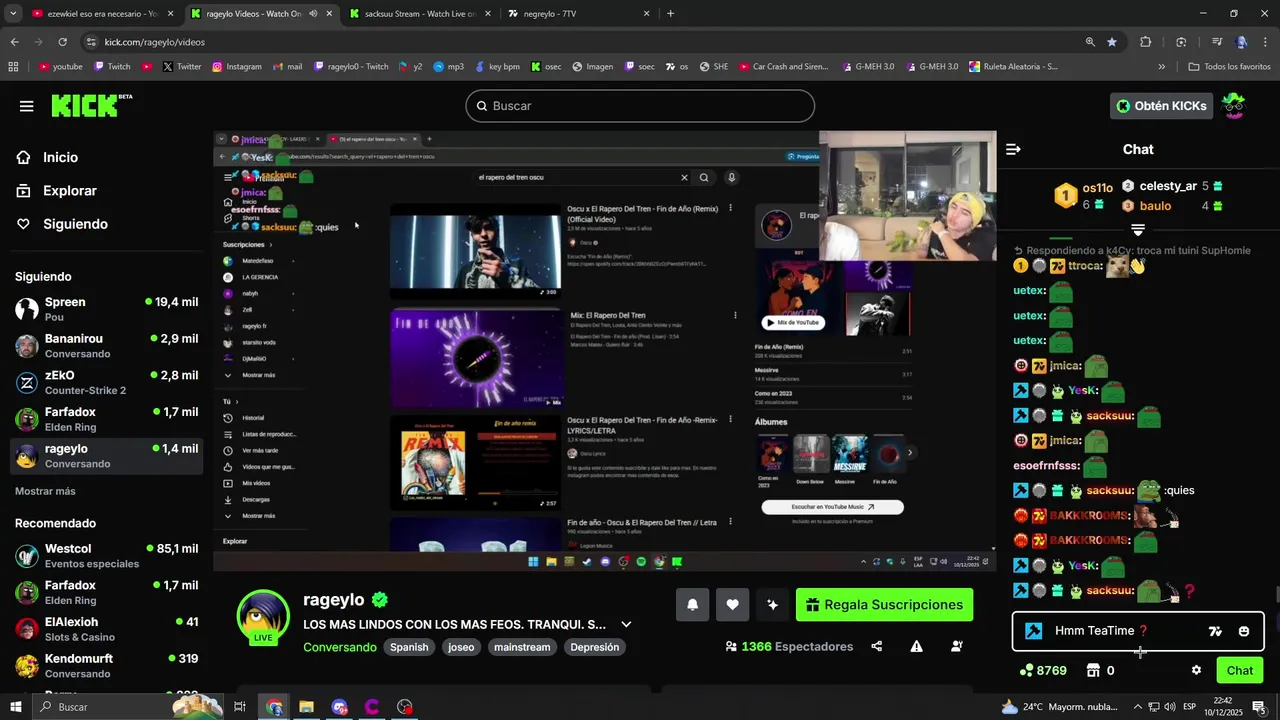This screenshot has height=720, width=1280.
Task: Expand hidden bookmarks overflow chevron
Action: click(x=1161, y=67)
